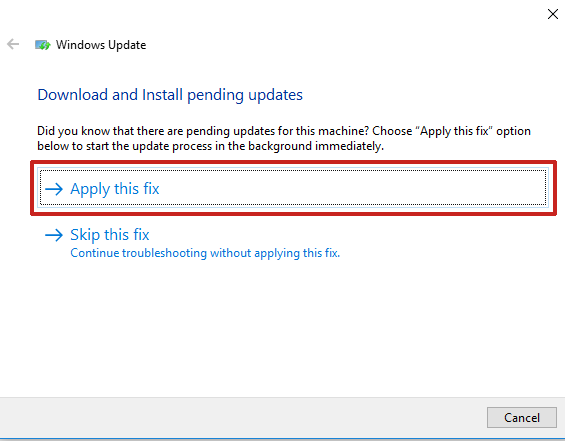
Task: Click 'Continue troubleshooting without applying this fix'
Action: pos(205,253)
